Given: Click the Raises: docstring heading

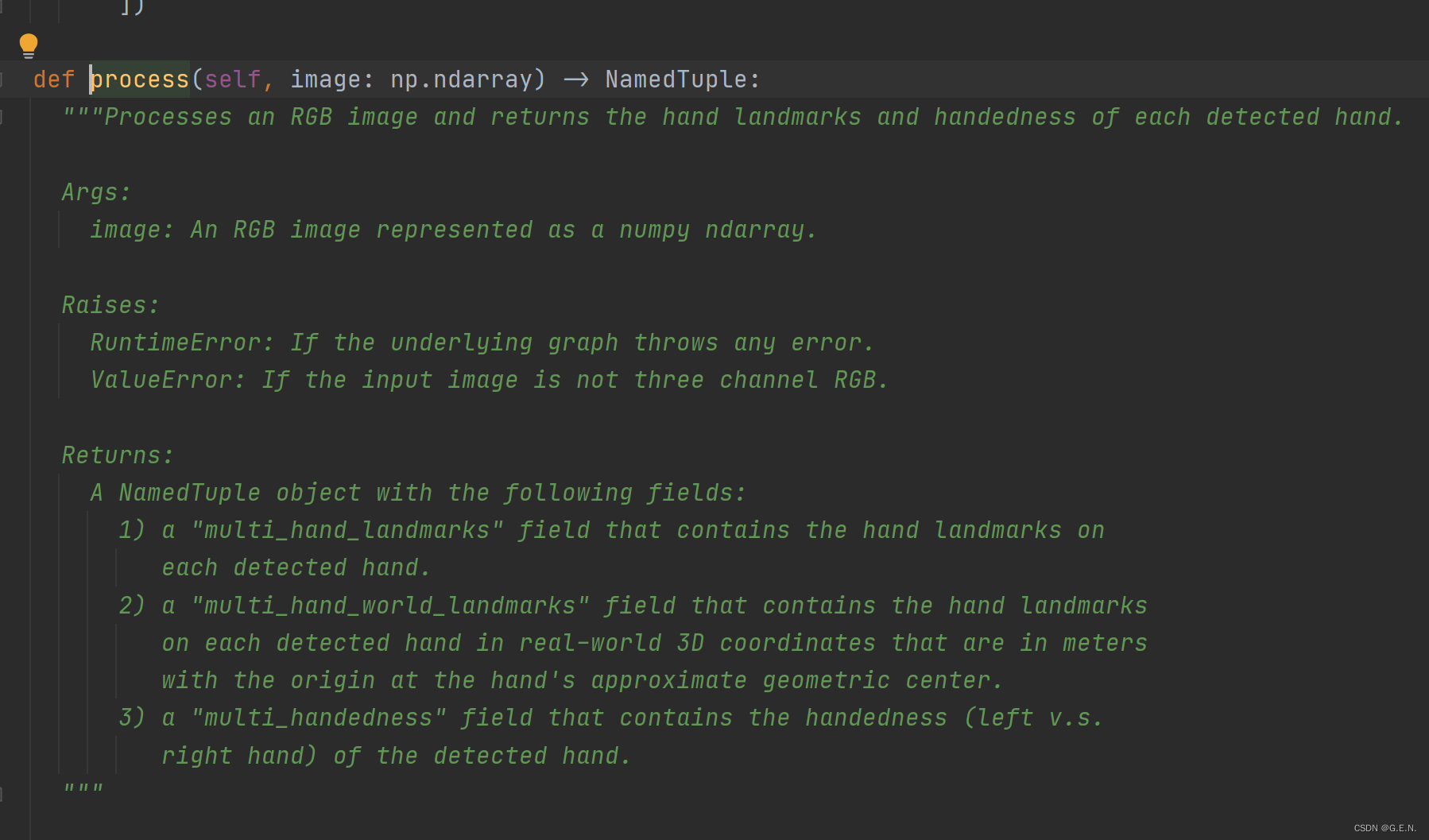Looking at the screenshot, I should pyautogui.click(x=110, y=305).
